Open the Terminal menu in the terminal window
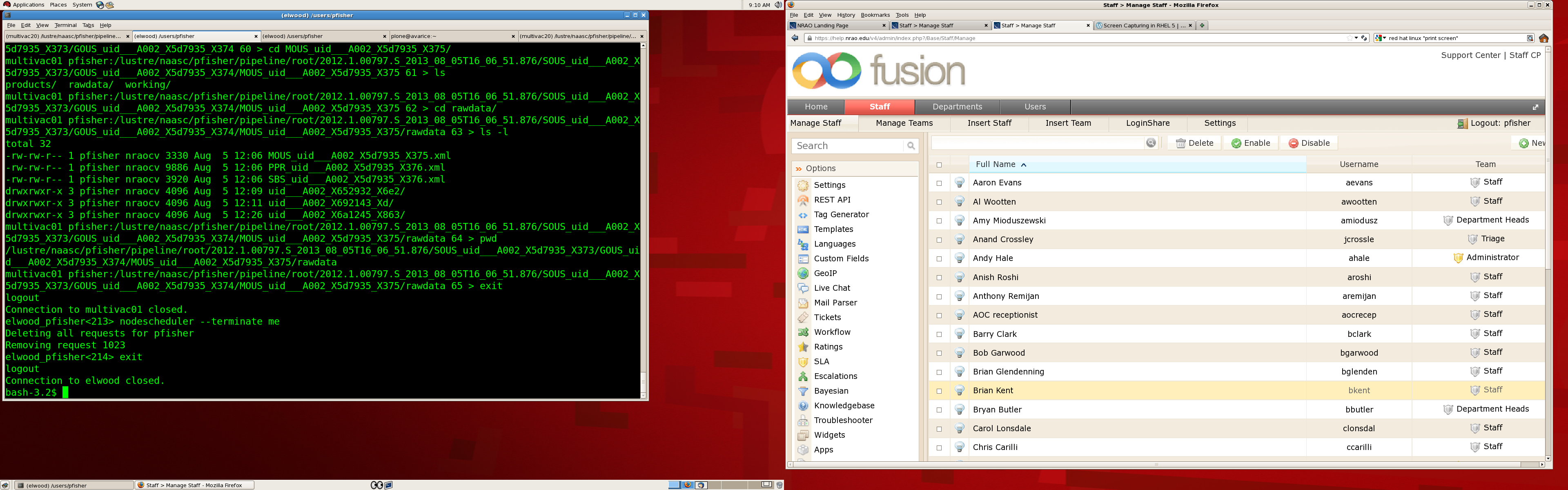Screen dimensions: 1568x490 pos(65,26)
